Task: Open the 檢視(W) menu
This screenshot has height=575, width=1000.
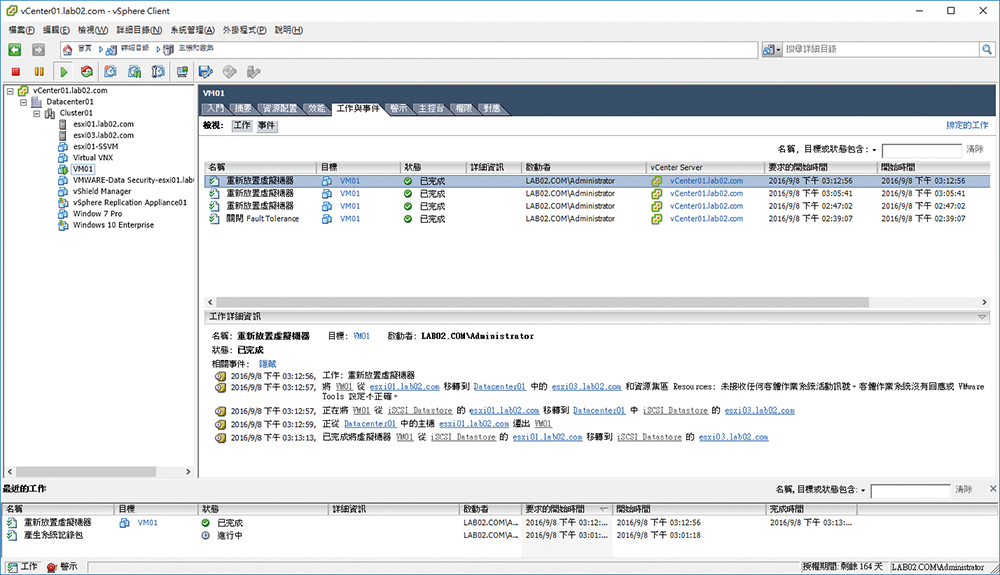Action: click(x=93, y=30)
